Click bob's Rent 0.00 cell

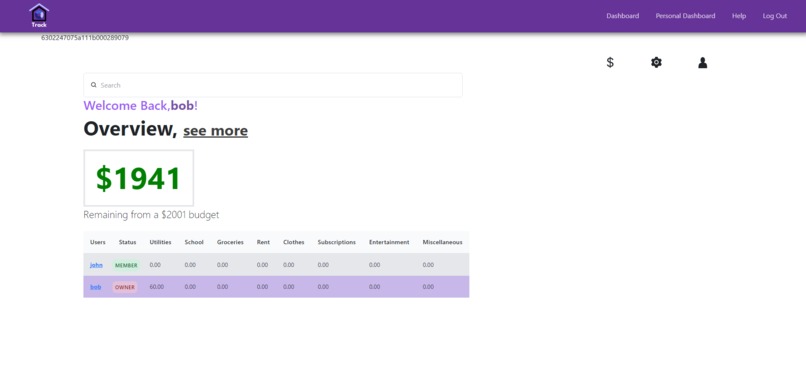coord(262,287)
